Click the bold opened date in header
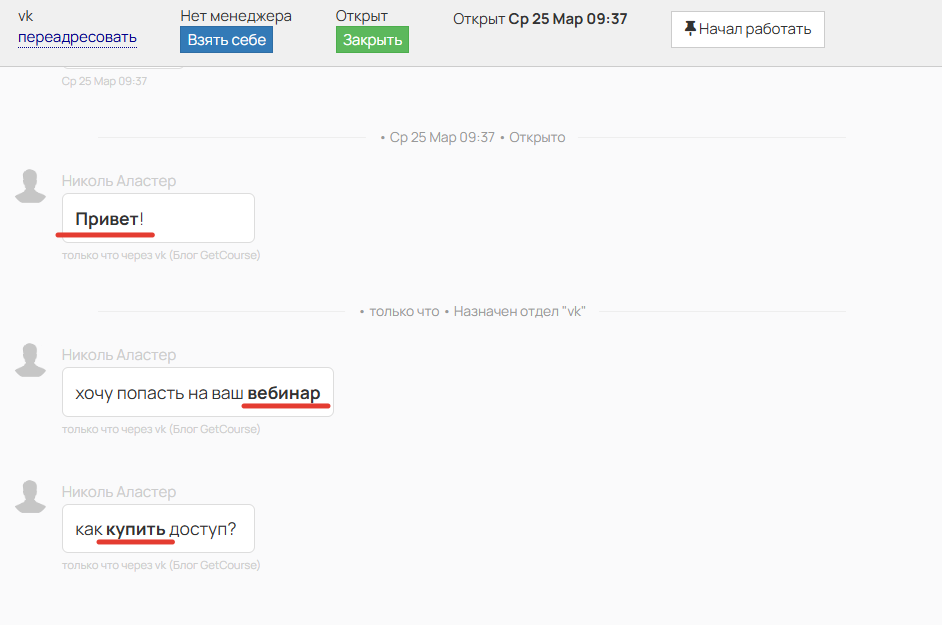Viewport: 942px width, 625px height. (x=568, y=19)
